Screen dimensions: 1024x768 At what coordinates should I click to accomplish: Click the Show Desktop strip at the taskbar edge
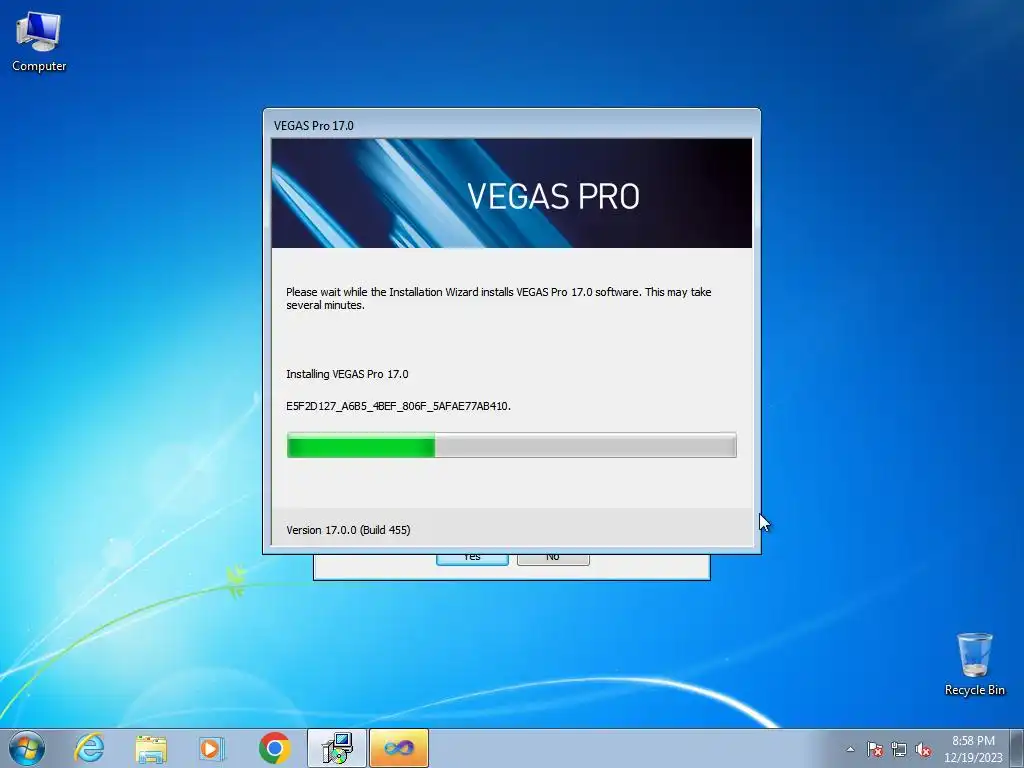click(x=1017, y=748)
